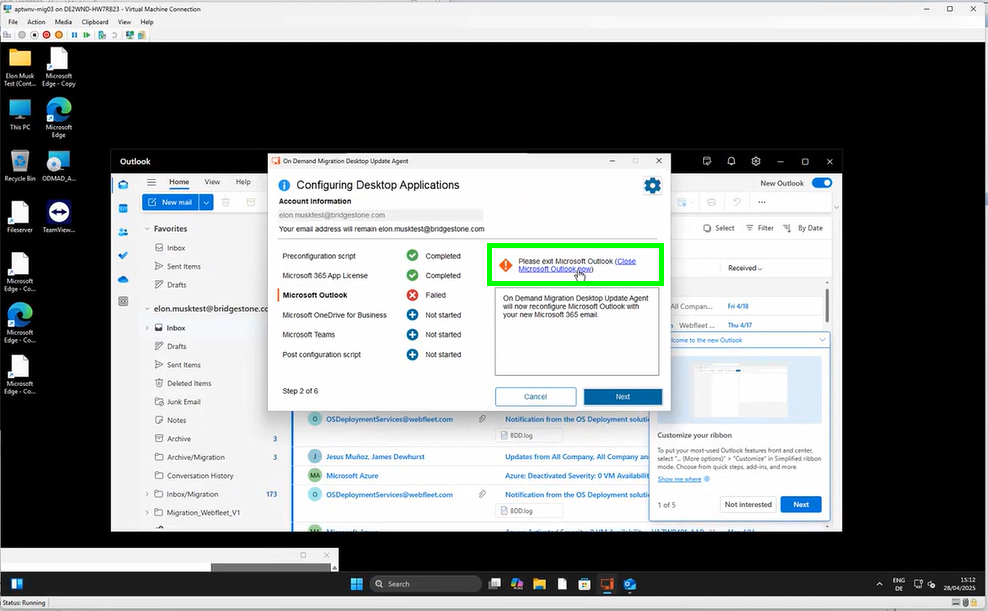This screenshot has width=988, height=611.
Task: Open More apps grid in Outlook app bar
Action: (x=124, y=302)
